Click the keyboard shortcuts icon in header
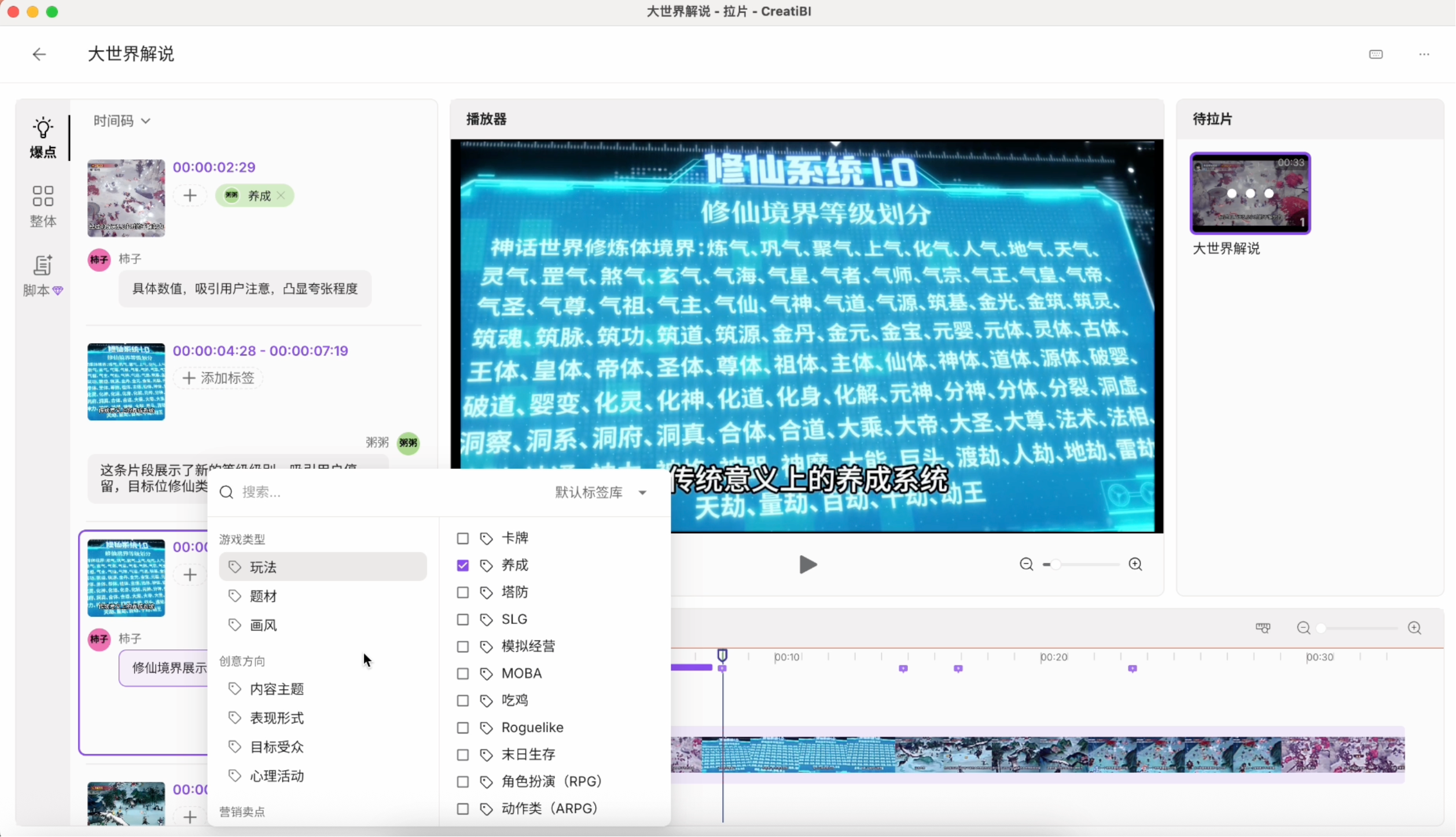This screenshot has height=837, width=1456. tap(1376, 54)
